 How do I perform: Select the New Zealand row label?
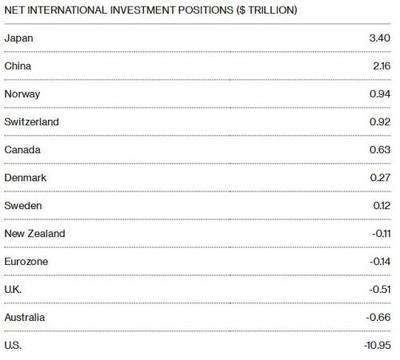click(x=35, y=234)
